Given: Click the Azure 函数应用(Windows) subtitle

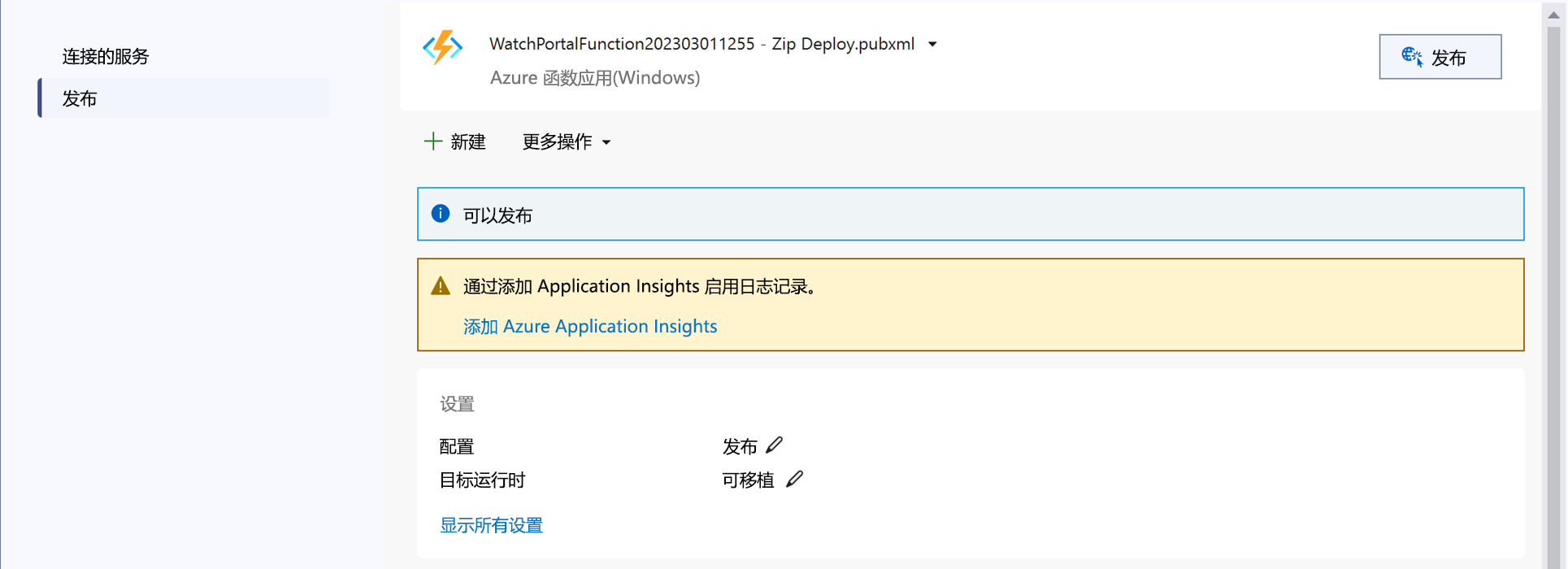Looking at the screenshot, I should (595, 78).
